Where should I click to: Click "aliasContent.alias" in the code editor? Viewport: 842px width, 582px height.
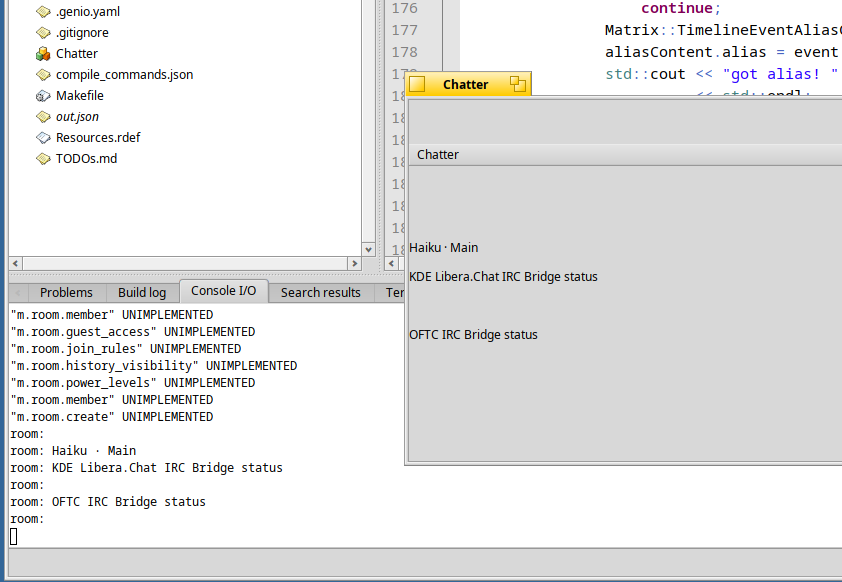point(685,52)
